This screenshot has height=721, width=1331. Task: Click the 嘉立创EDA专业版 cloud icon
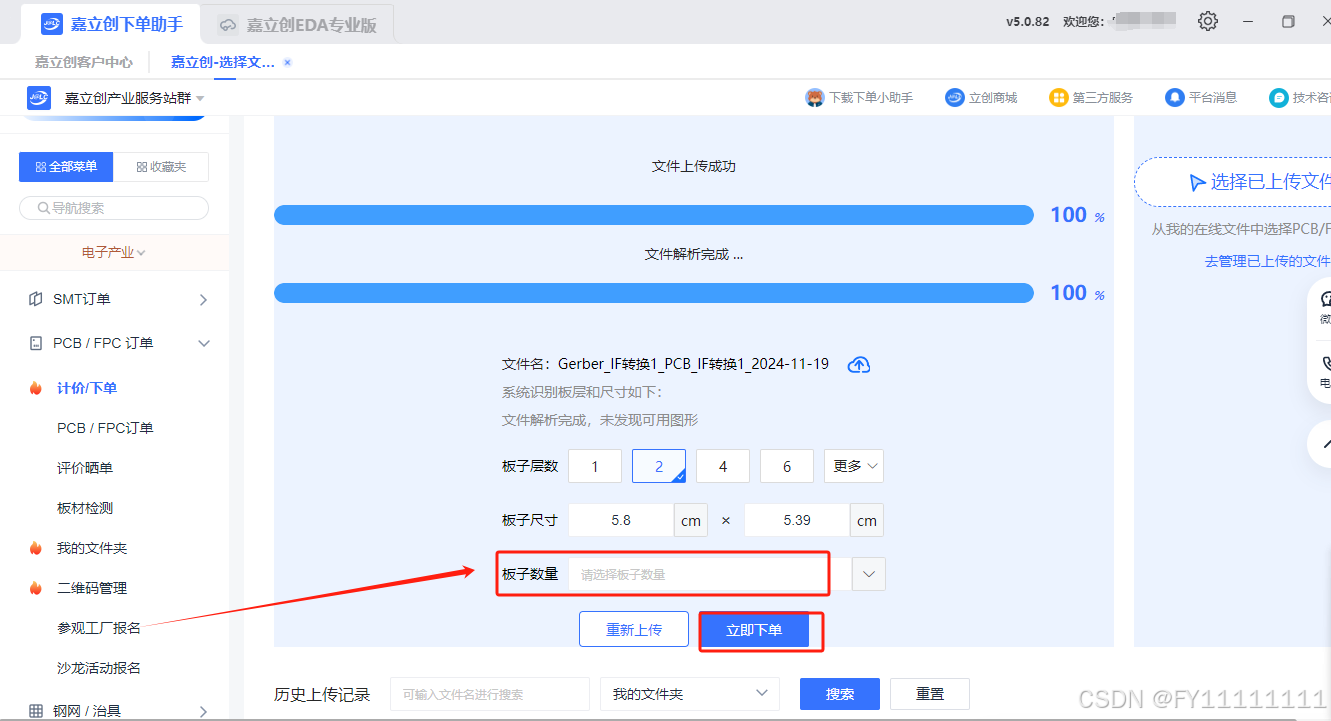[x=229, y=25]
